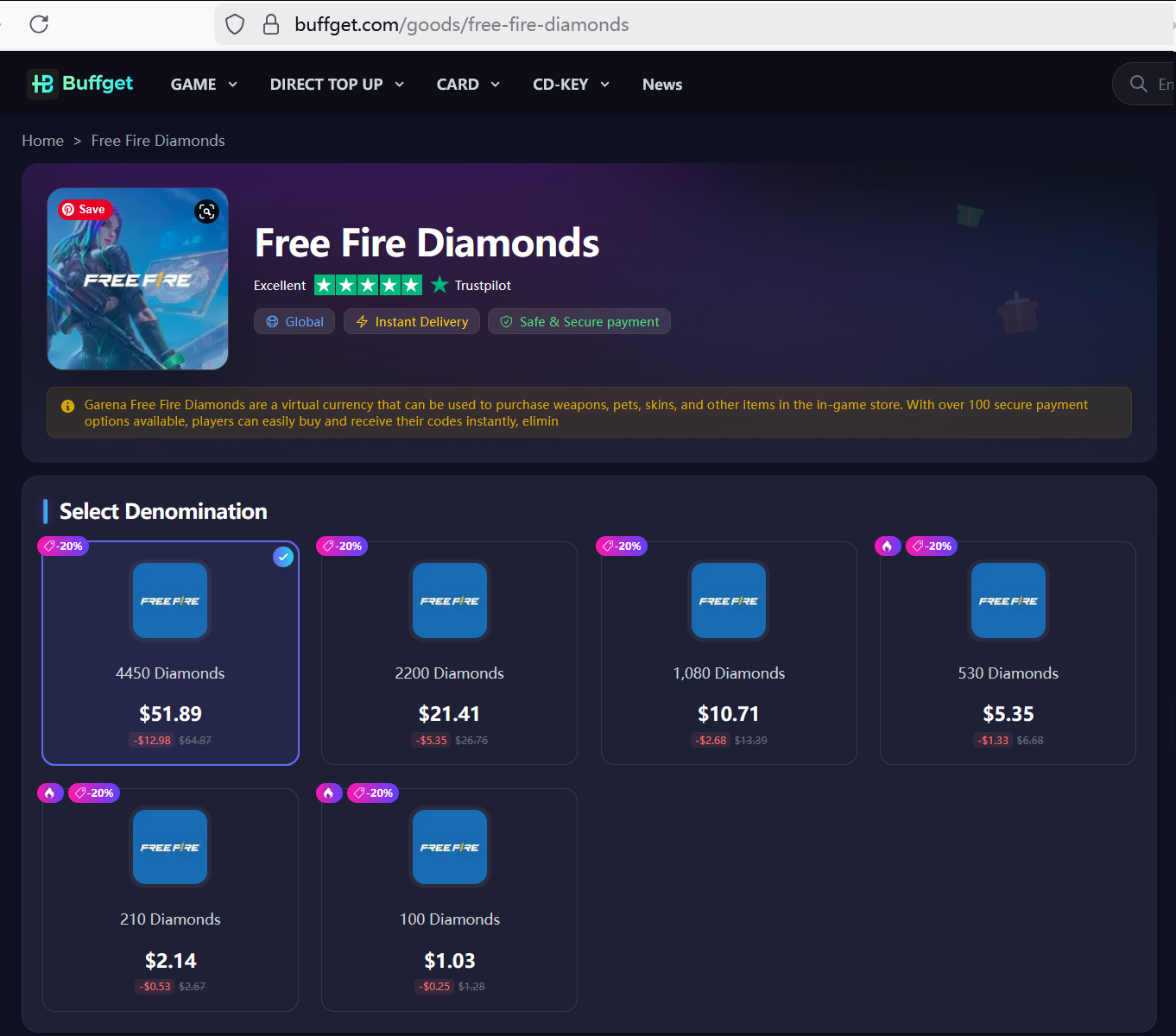Click the shield tracking protection icon
This screenshot has height=1036, width=1176.
tap(235, 24)
